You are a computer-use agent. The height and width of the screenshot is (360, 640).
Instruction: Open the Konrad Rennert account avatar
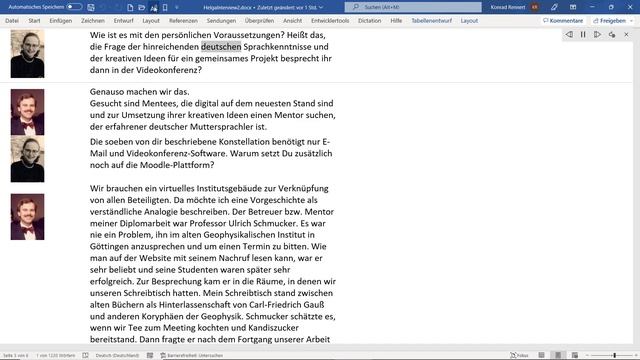534,7
